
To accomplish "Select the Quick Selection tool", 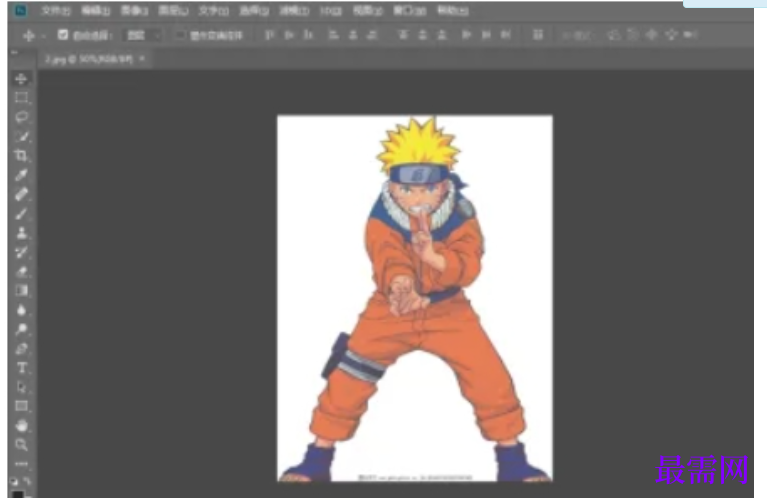I will [21, 137].
